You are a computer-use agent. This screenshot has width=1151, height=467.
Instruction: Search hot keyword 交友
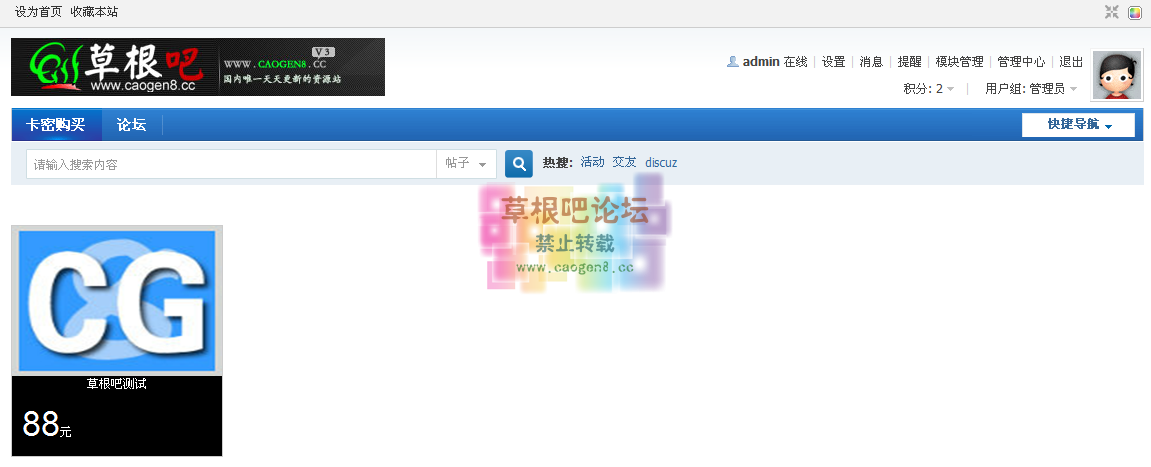point(625,162)
